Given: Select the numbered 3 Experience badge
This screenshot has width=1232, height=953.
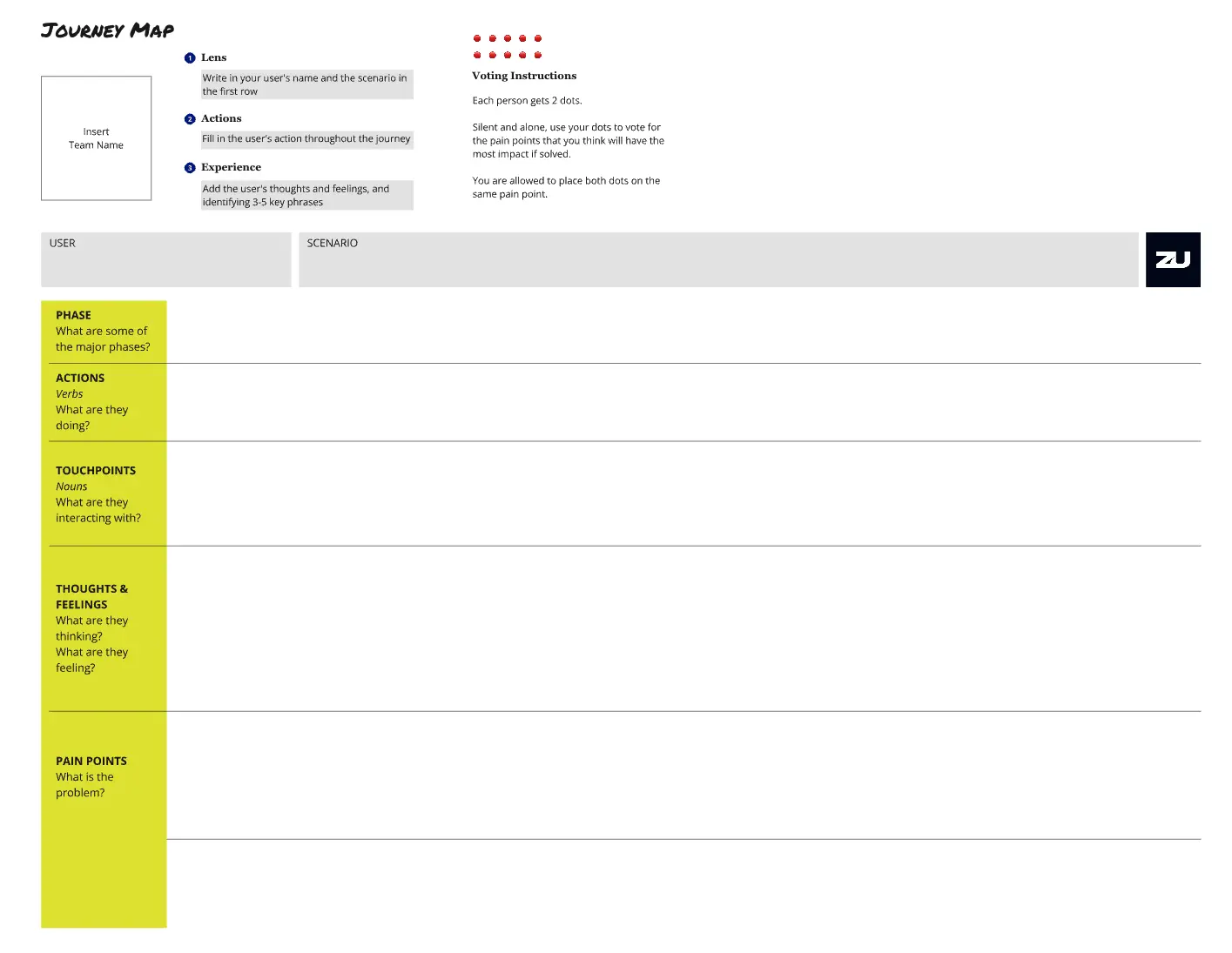Looking at the screenshot, I should pos(190,168).
